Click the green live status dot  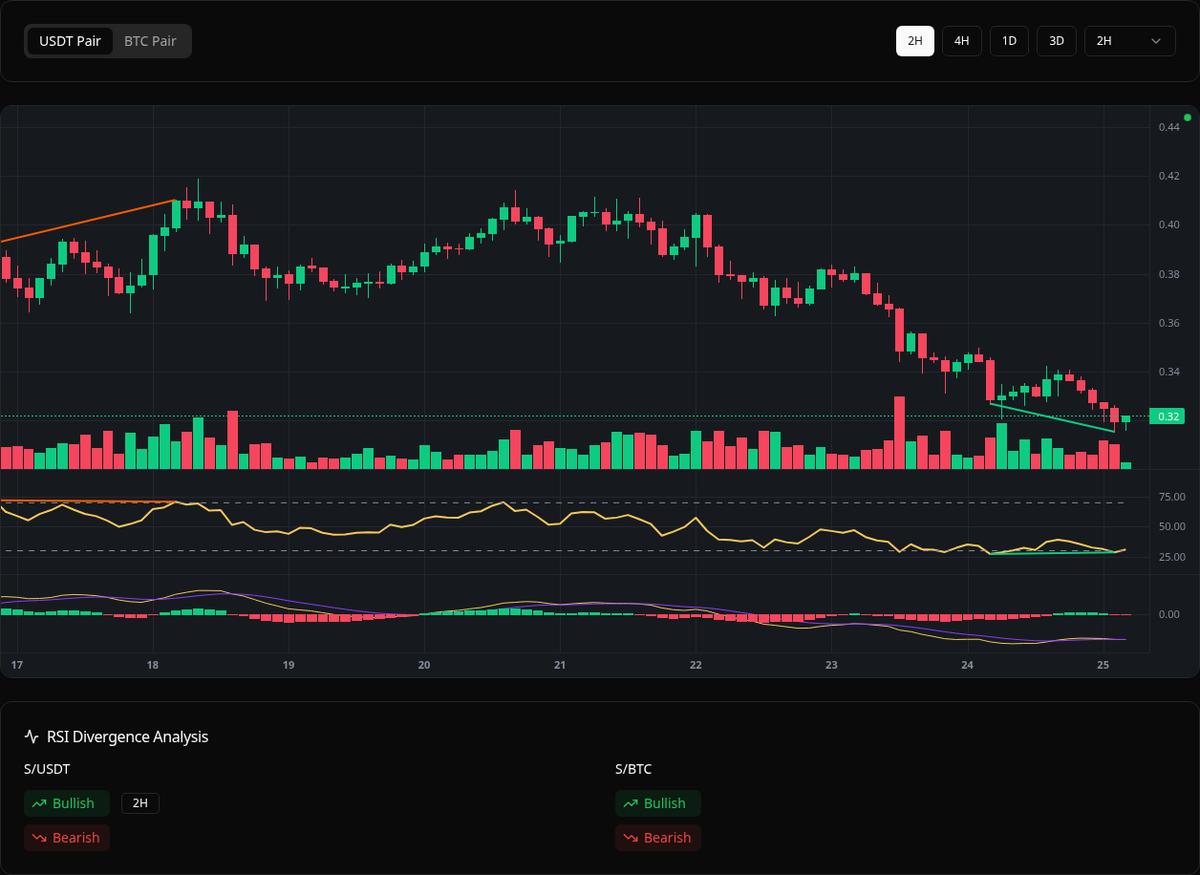[1187, 117]
